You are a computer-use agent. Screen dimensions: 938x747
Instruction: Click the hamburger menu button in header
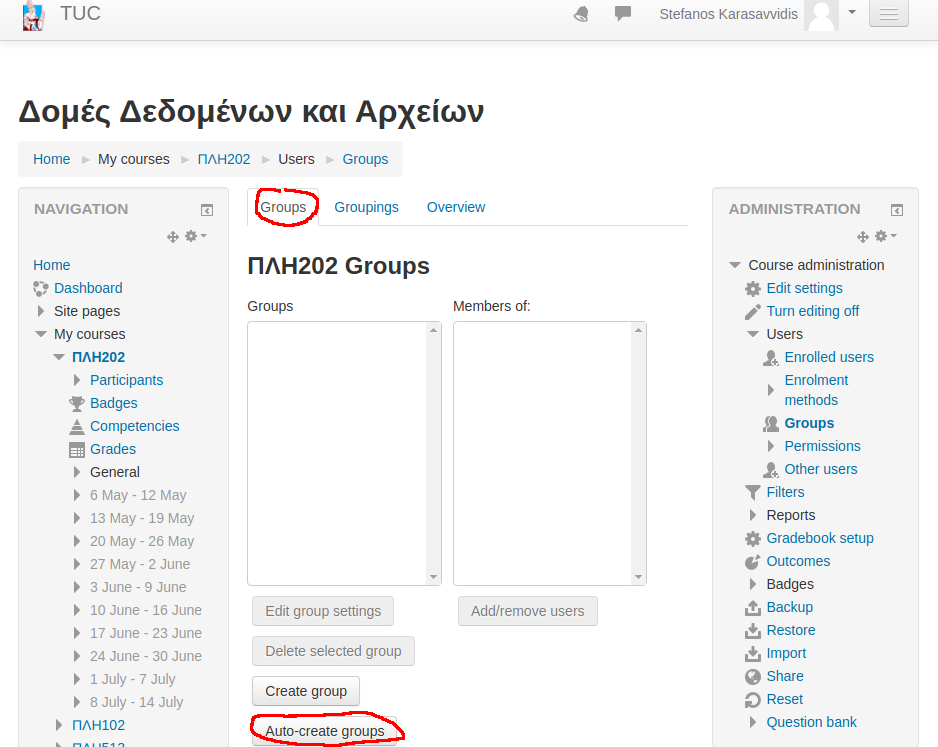[889, 14]
